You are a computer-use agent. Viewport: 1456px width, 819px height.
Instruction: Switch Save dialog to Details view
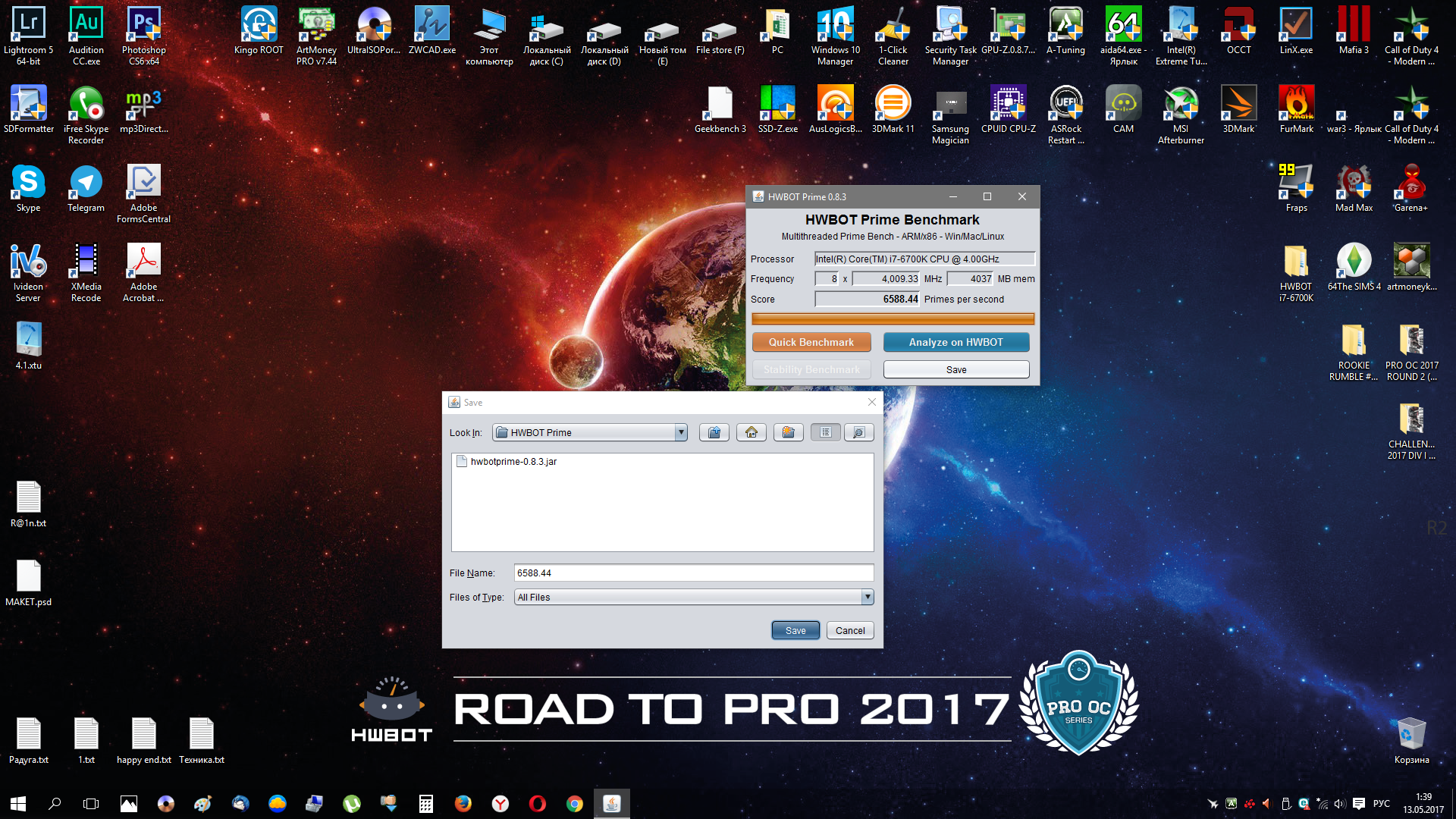point(858,432)
